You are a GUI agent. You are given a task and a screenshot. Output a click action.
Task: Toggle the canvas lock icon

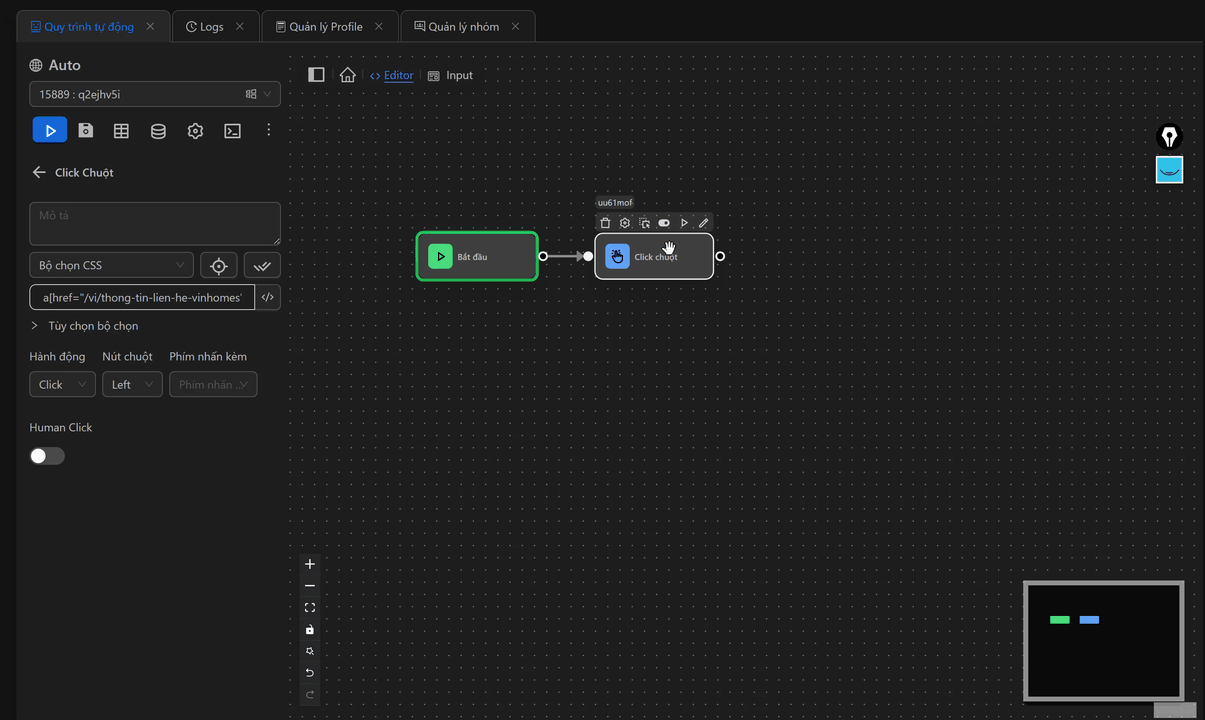(310, 630)
